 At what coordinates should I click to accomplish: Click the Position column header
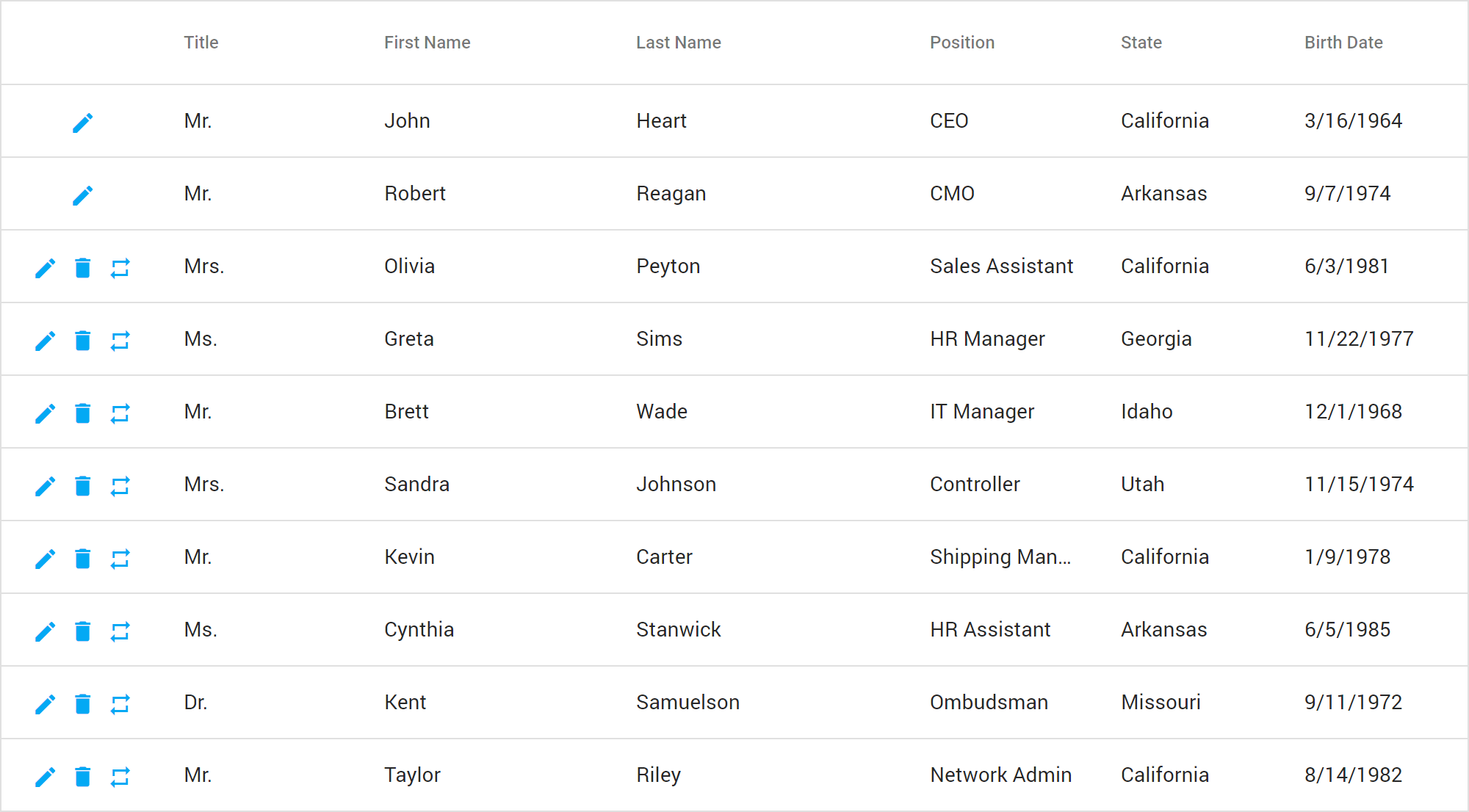(x=961, y=43)
